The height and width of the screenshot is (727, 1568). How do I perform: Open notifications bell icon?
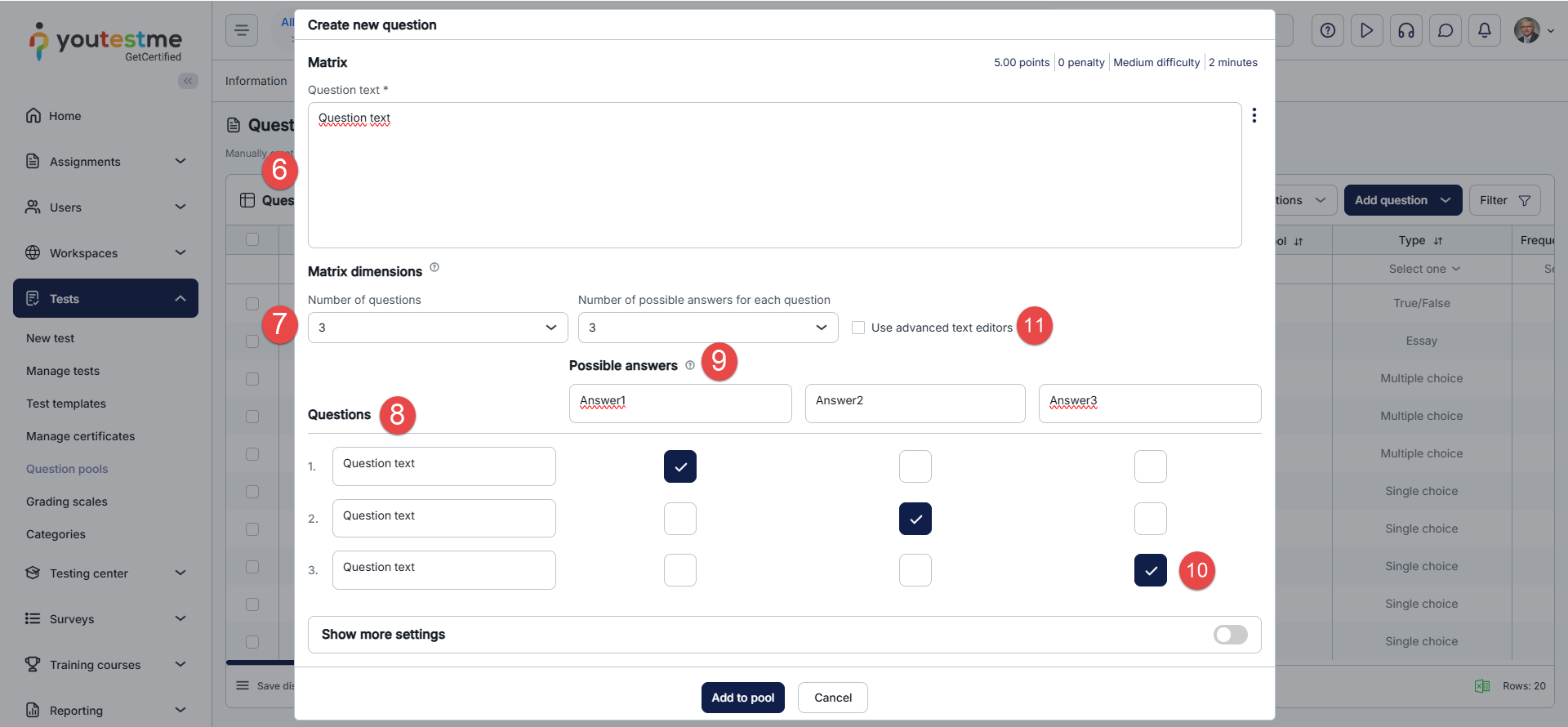point(1485,31)
